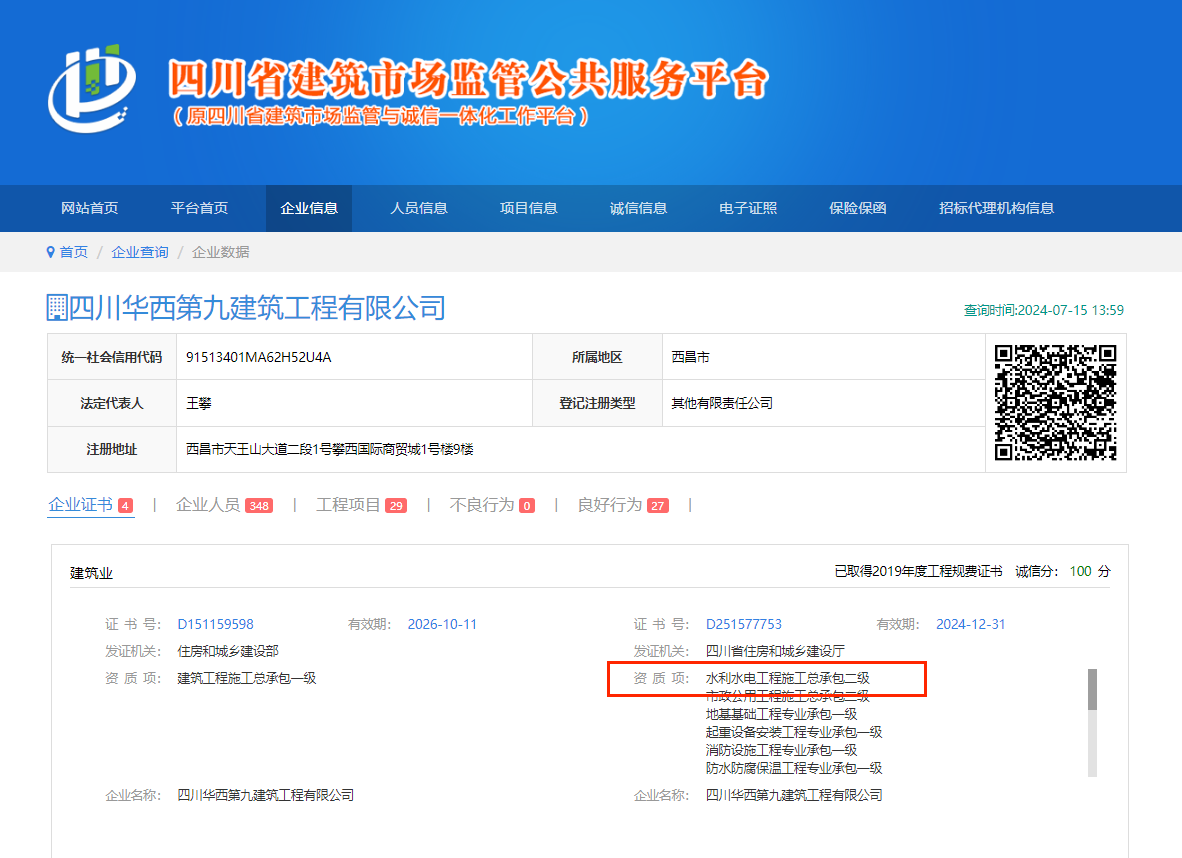This screenshot has height=858, width=1182.
Task: Open certificate number D151159598 link
Action: [216, 624]
